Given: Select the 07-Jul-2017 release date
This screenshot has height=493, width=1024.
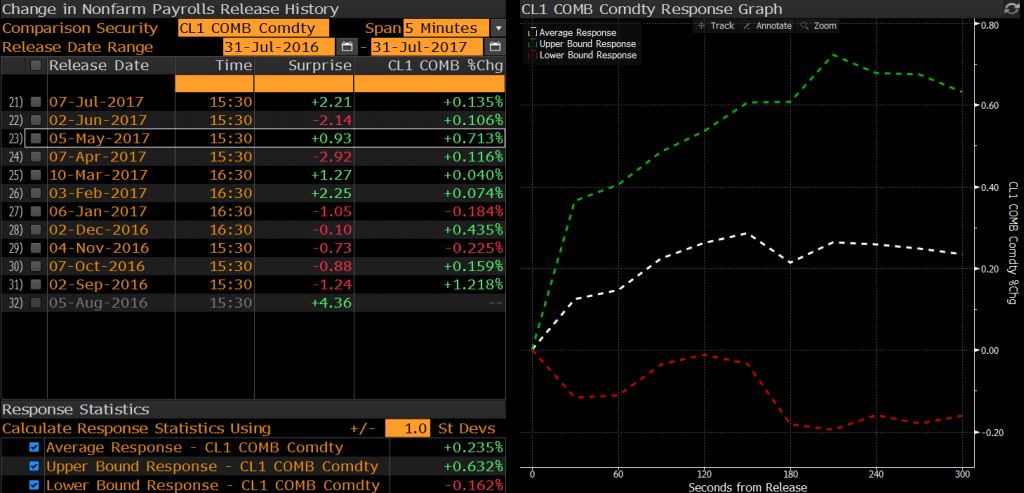Looking at the screenshot, I should click(x=96, y=102).
